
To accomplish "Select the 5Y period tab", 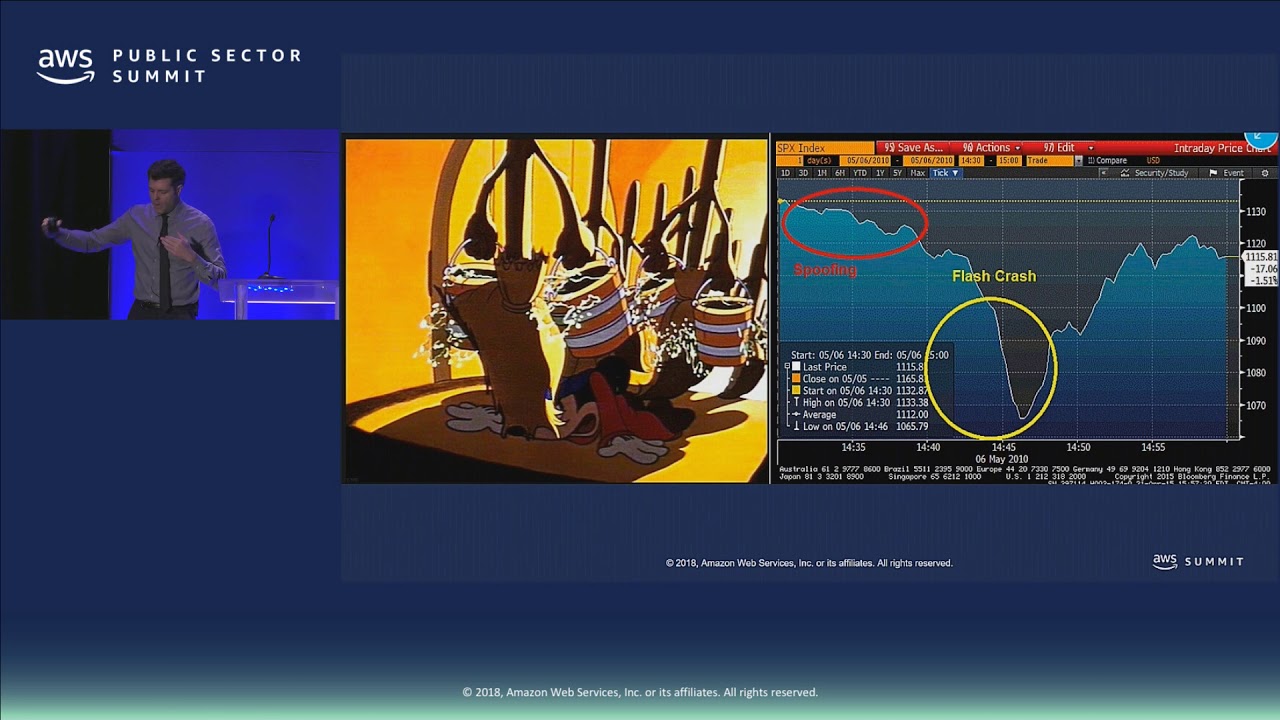I will point(898,173).
